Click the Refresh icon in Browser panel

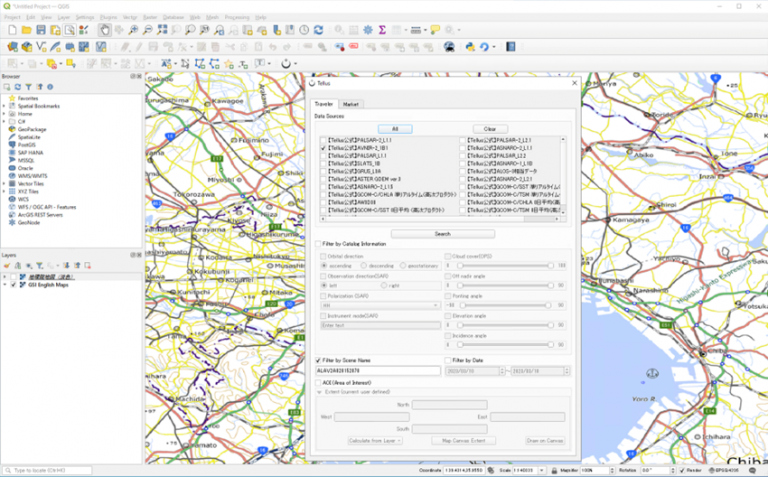(x=18, y=87)
